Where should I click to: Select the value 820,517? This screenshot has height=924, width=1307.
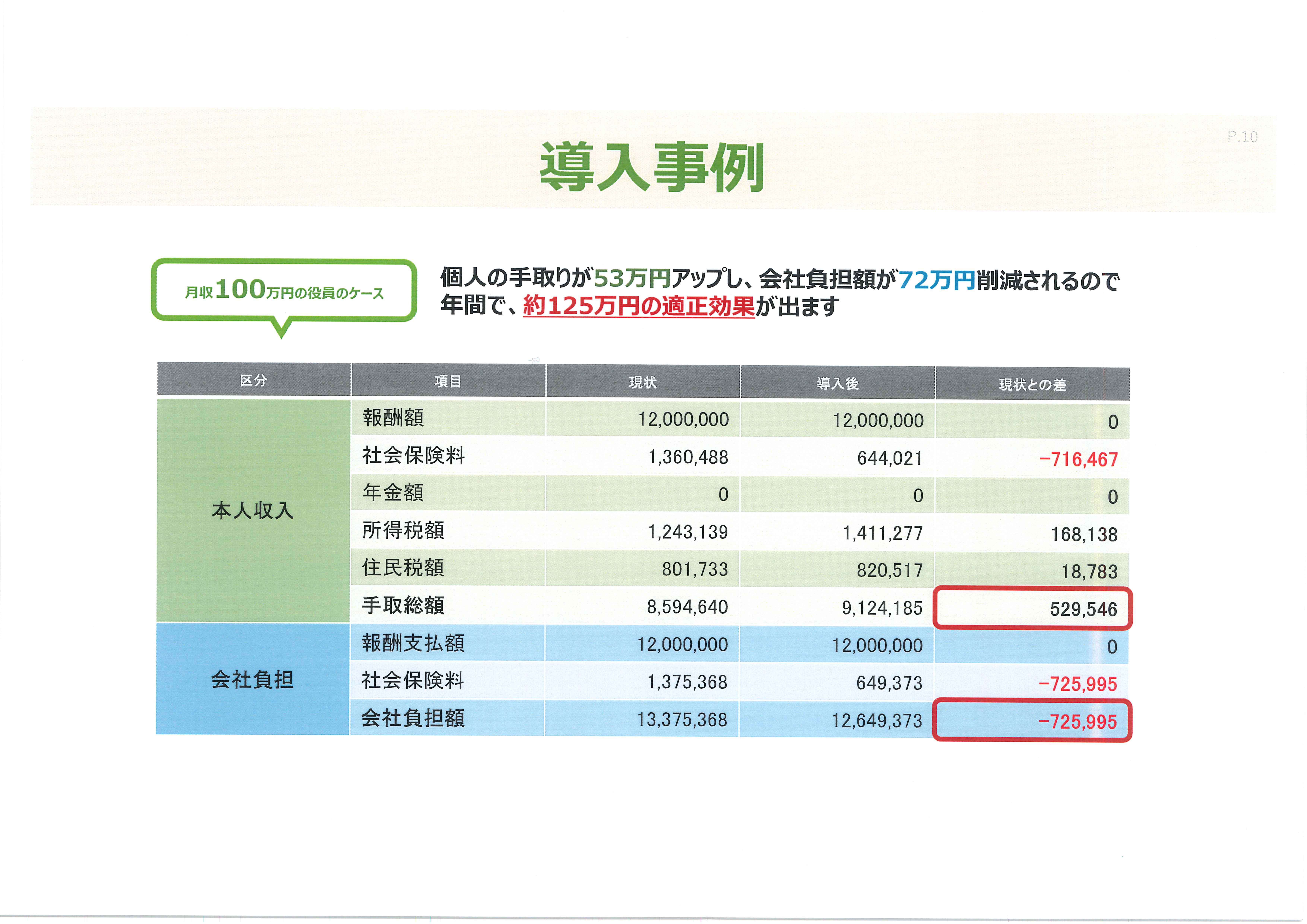pos(890,570)
